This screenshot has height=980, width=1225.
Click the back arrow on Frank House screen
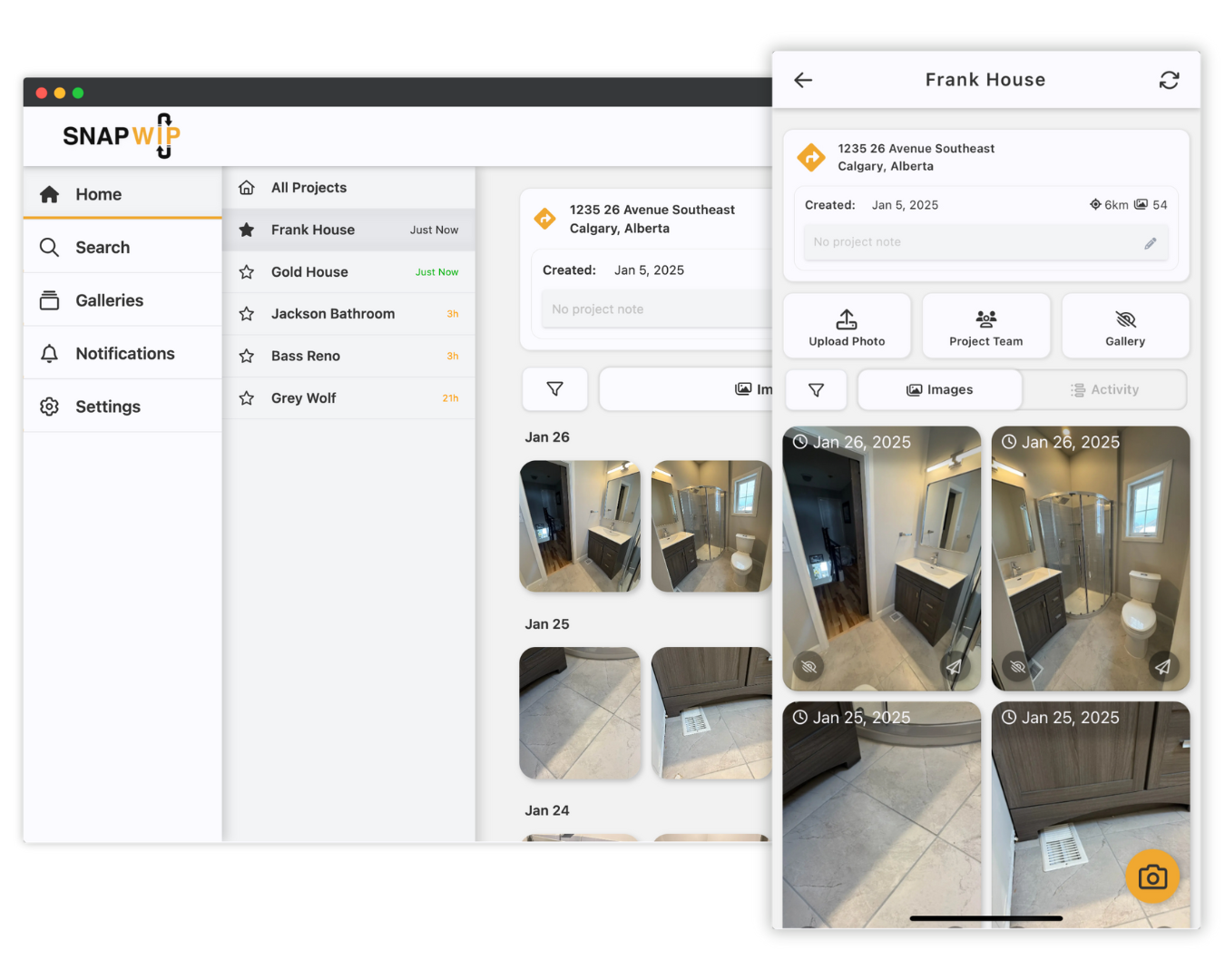click(x=803, y=80)
